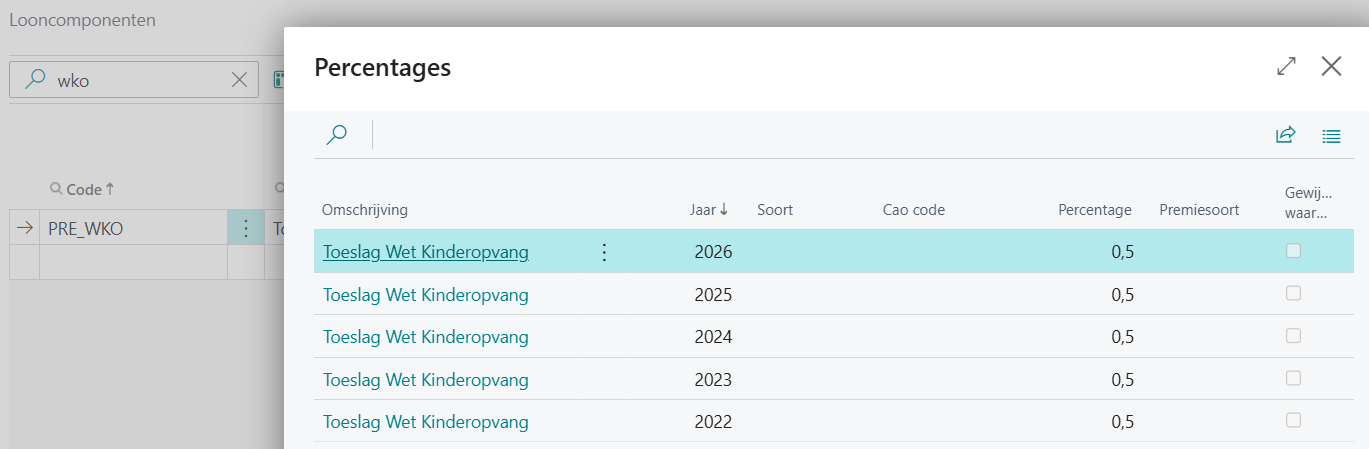Open the list view options icon
Viewport: 1369px width, 449px height.
[x=1331, y=135]
